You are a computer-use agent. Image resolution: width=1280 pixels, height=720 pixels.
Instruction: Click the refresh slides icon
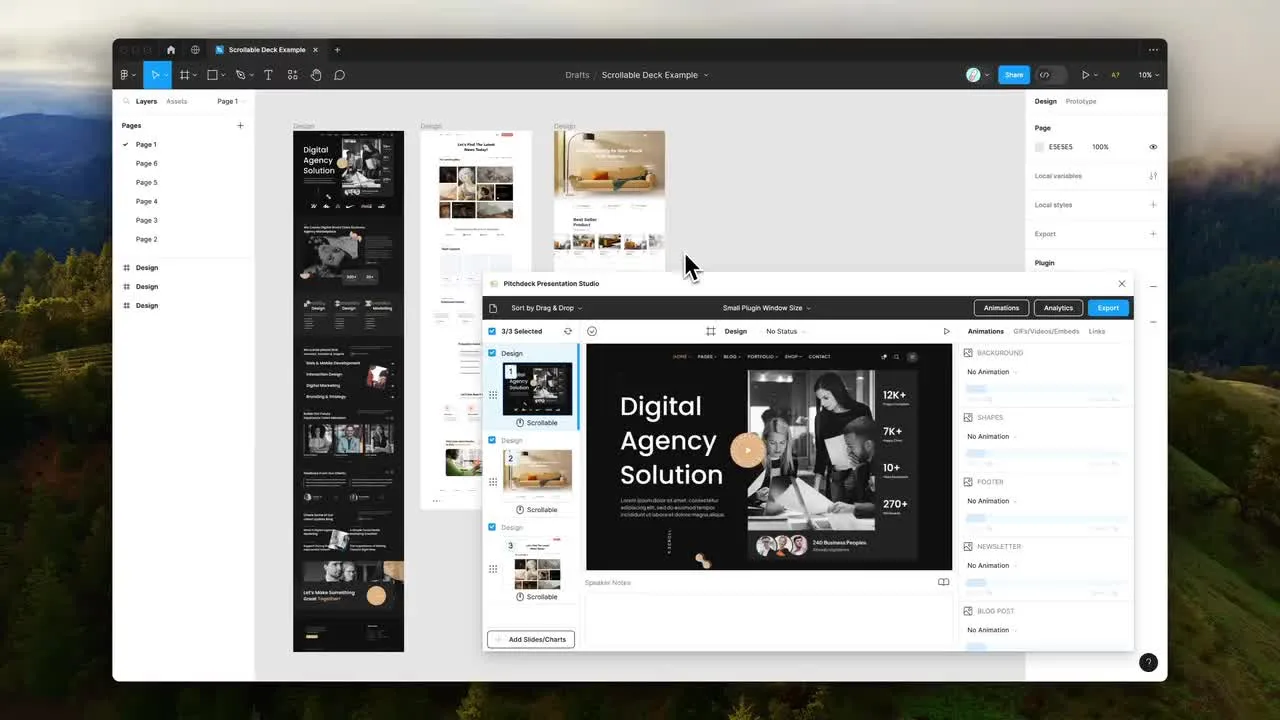point(568,331)
